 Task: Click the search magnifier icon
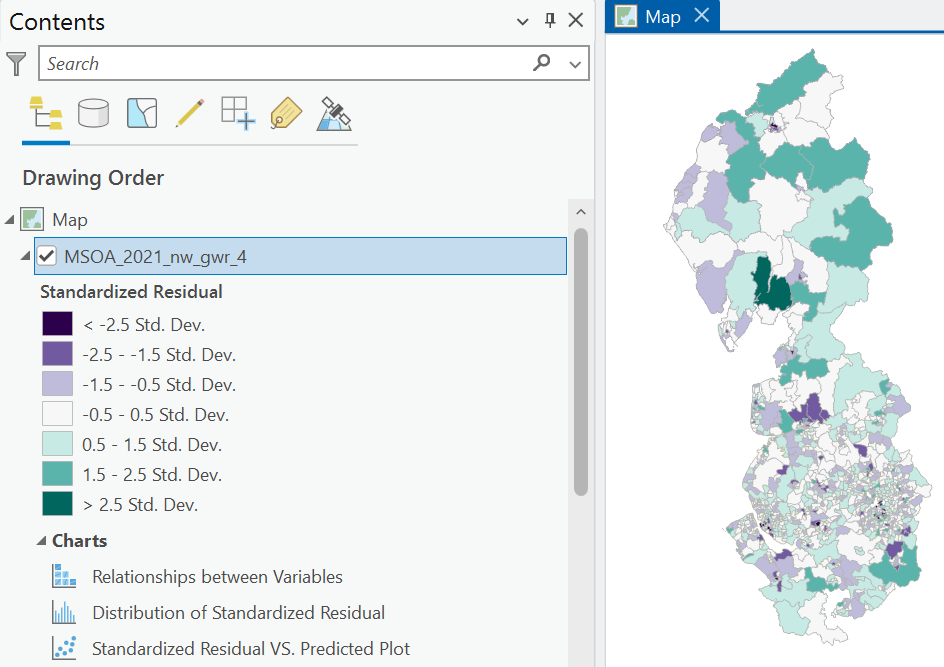(x=541, y=62)
